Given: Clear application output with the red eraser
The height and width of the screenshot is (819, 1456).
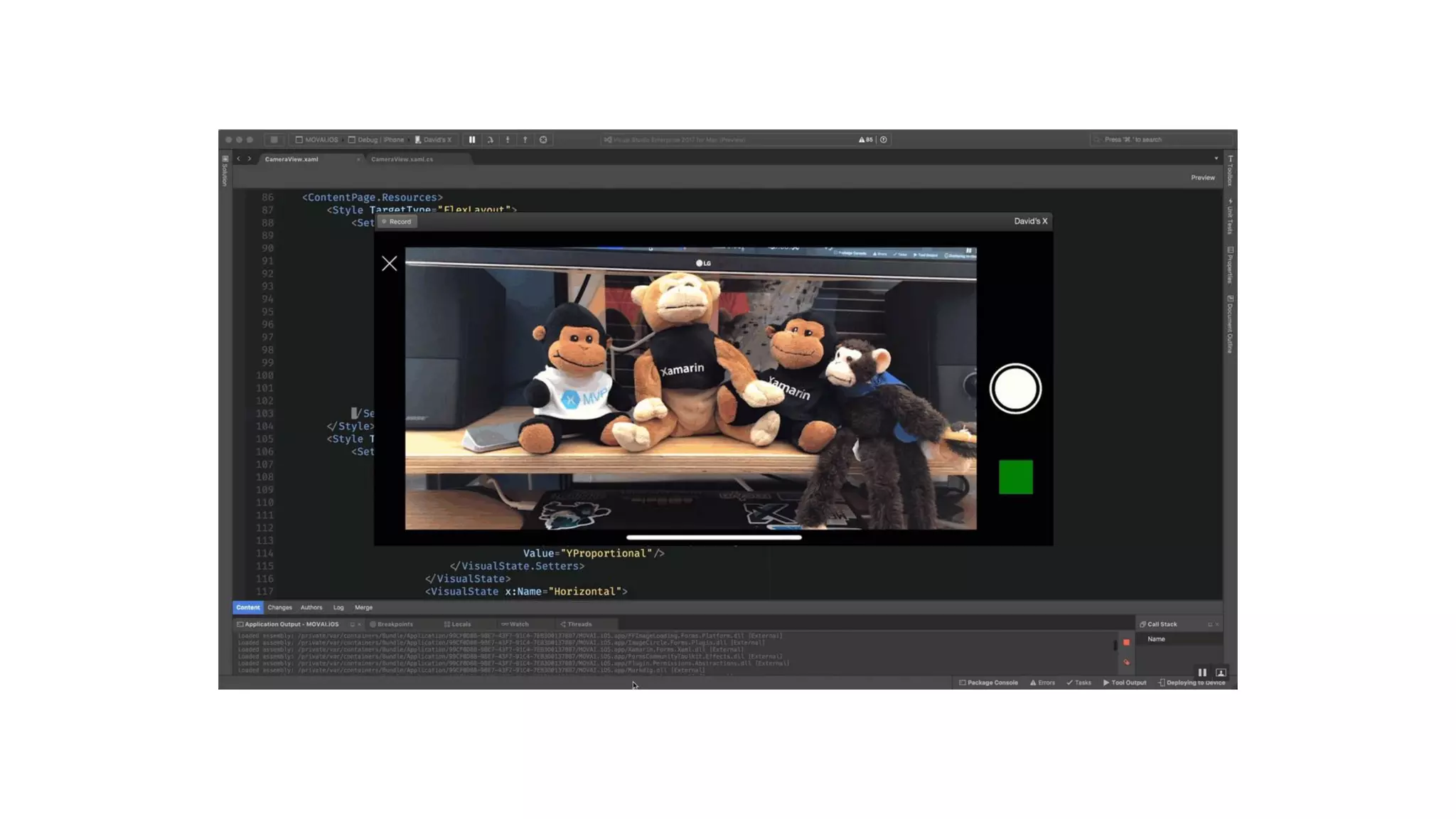Looking at the screenshot, I should click(1126, 663).
